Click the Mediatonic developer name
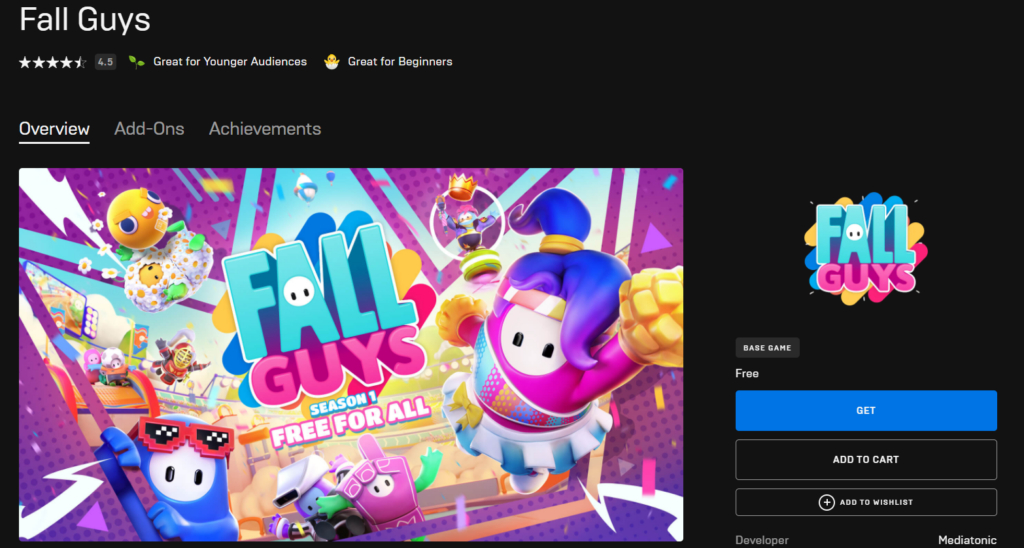The width and height of the screenshot is (1024, 548). [967, 540]
